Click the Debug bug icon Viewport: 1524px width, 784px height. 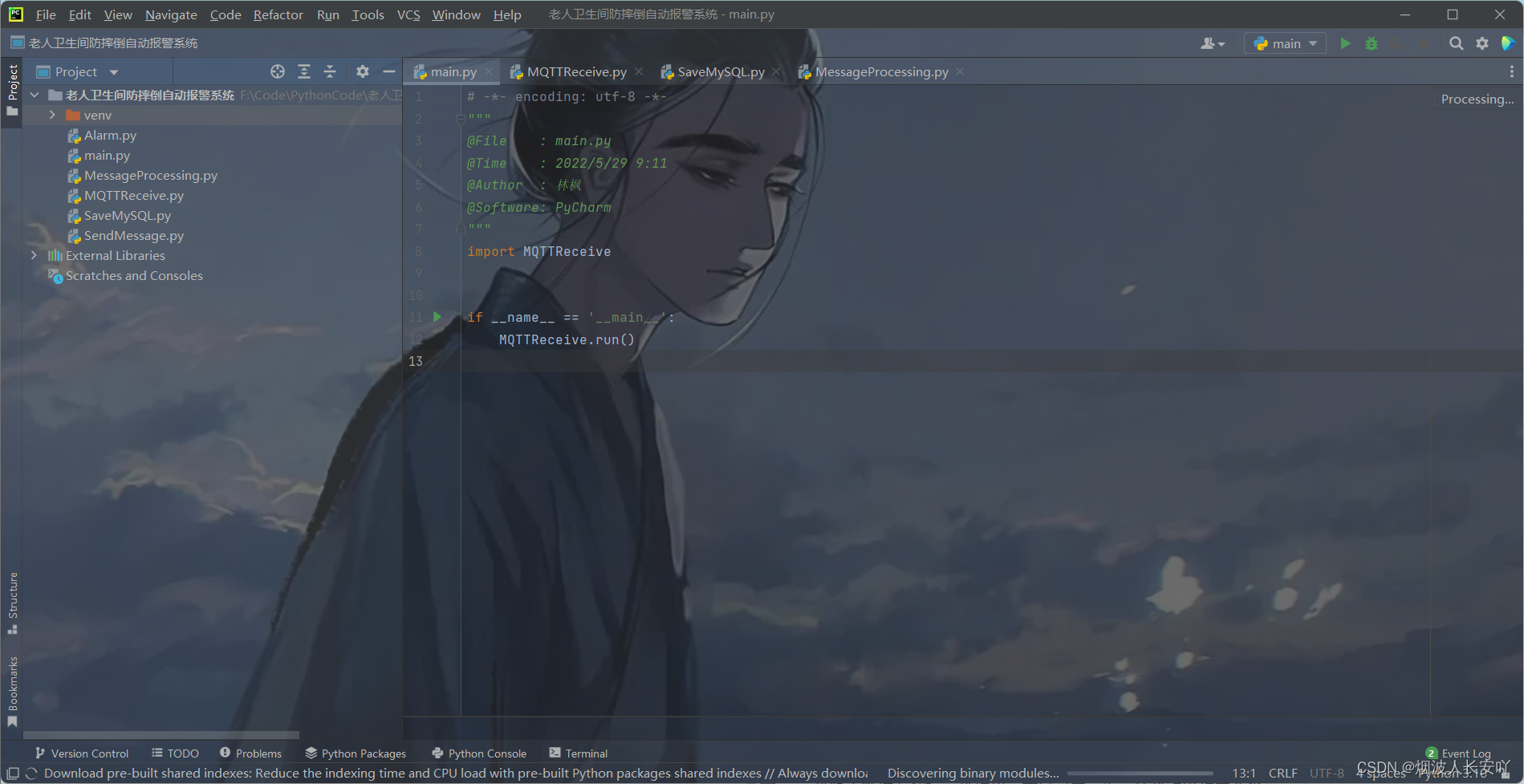coord(1371,43)
